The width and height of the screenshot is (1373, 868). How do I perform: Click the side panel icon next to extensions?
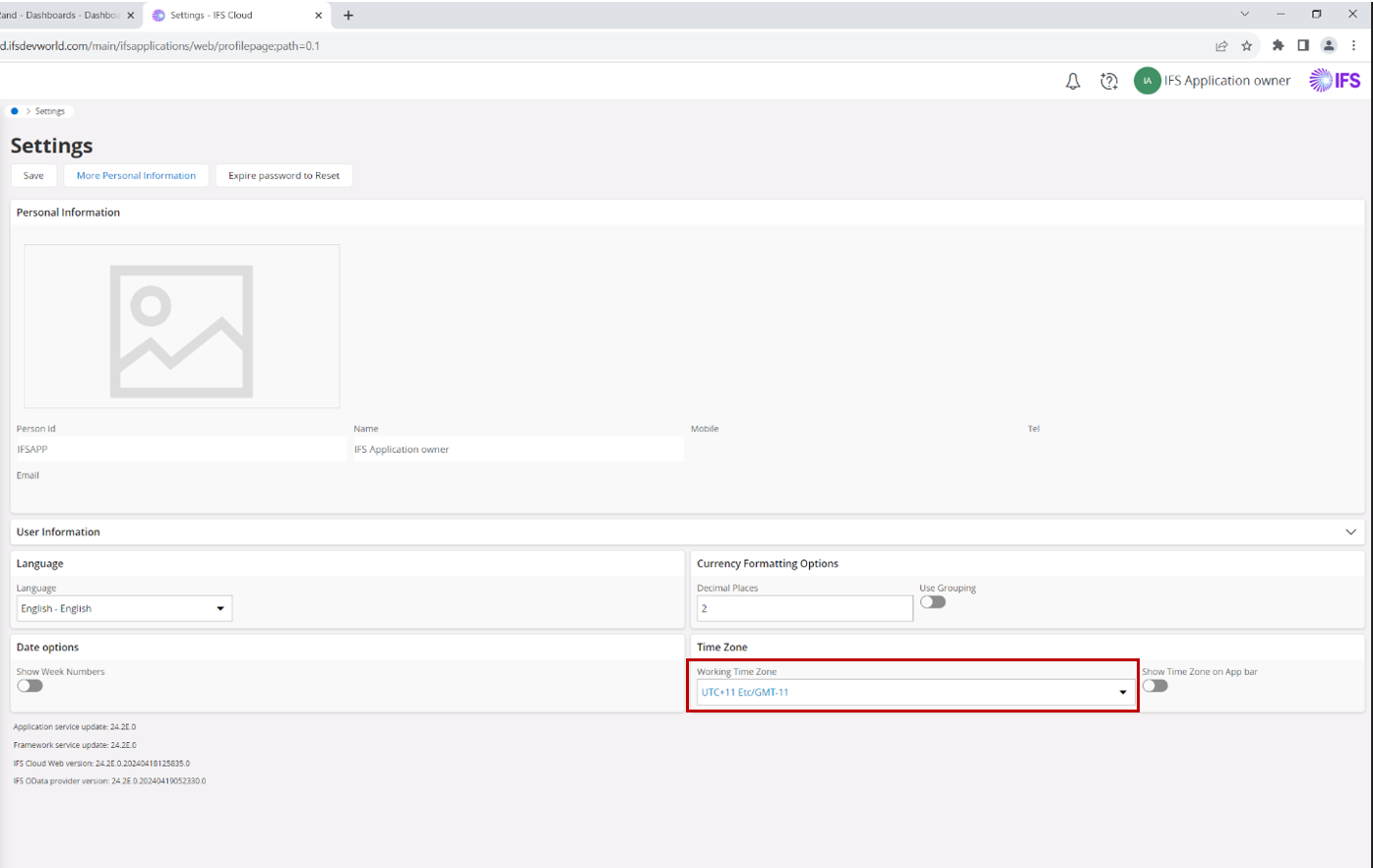click(x=1303, y=45)
